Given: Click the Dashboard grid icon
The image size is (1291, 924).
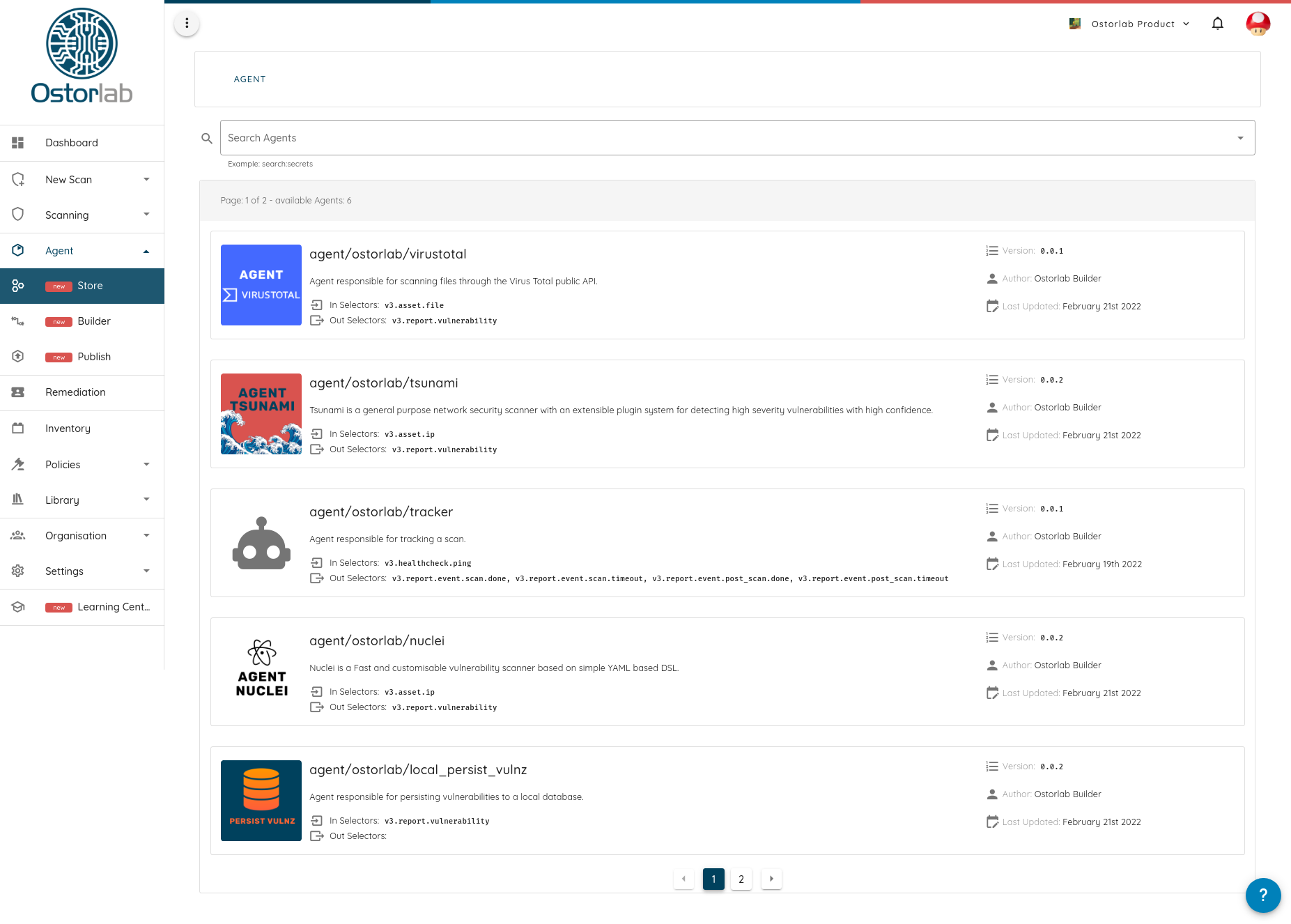Looking at the screenshot, I should tap(18, 143).
